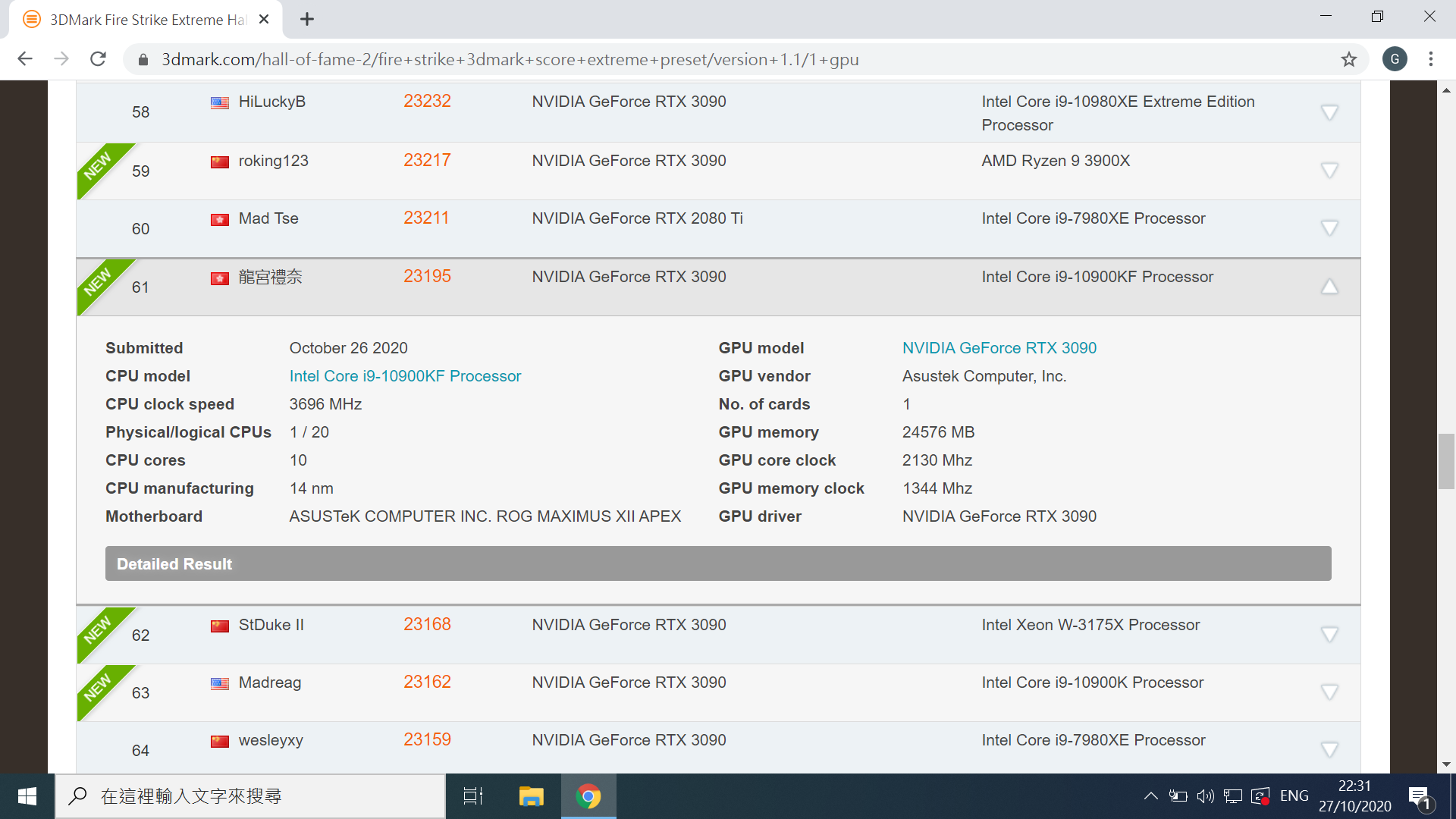Go back to the previous page
Image resolution: width=1456 pixels, height=819 pixels.
click(x=25, y=59)
